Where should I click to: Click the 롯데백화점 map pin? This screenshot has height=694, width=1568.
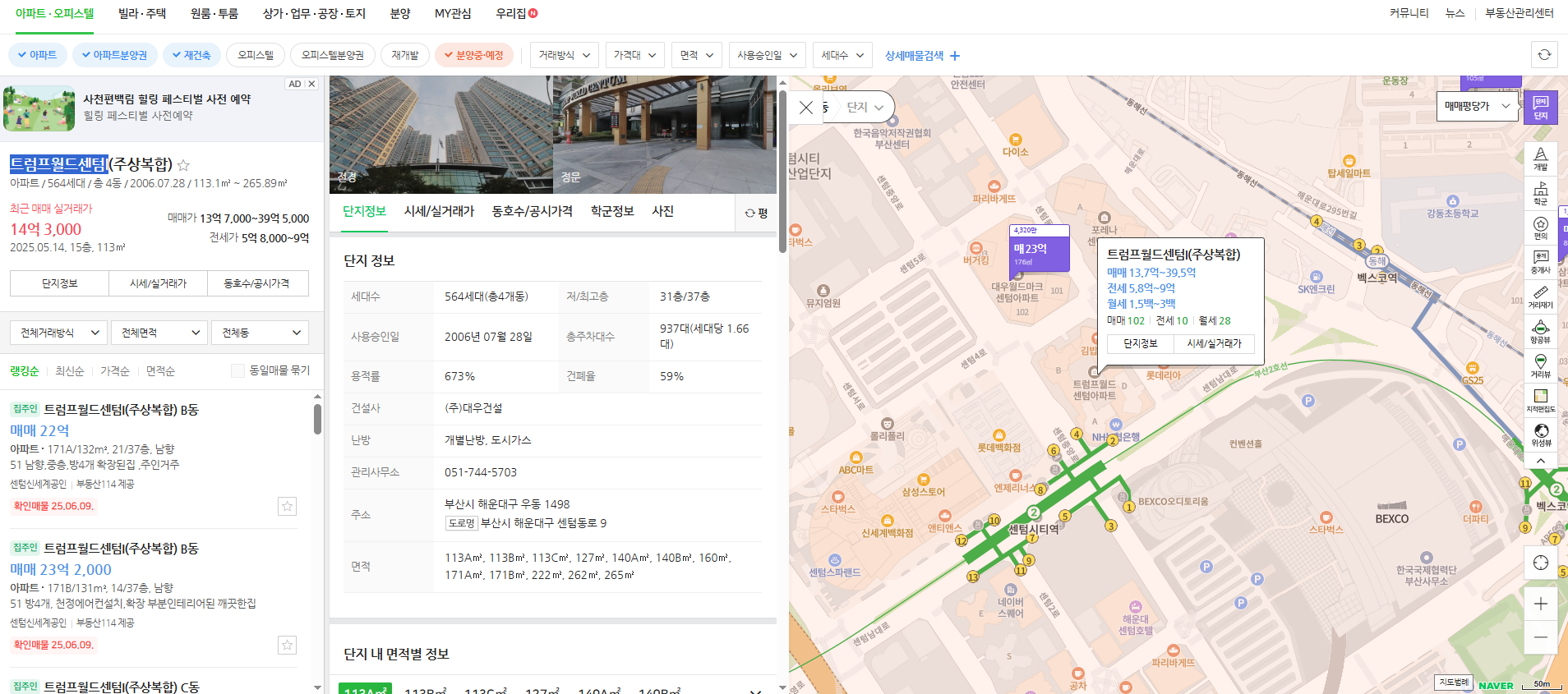999,435
